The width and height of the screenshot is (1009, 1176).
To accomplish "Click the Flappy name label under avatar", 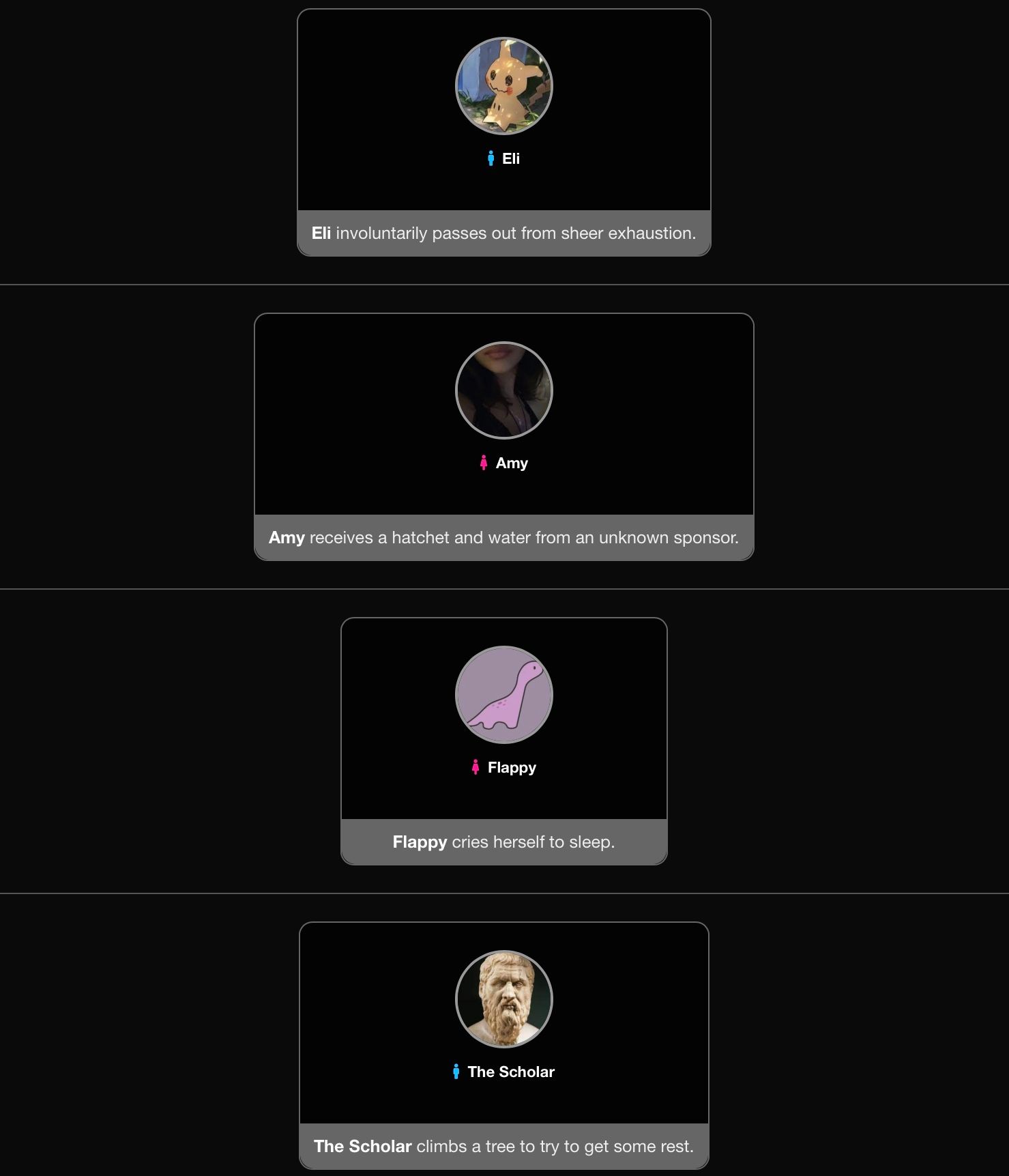I will 512,768.
